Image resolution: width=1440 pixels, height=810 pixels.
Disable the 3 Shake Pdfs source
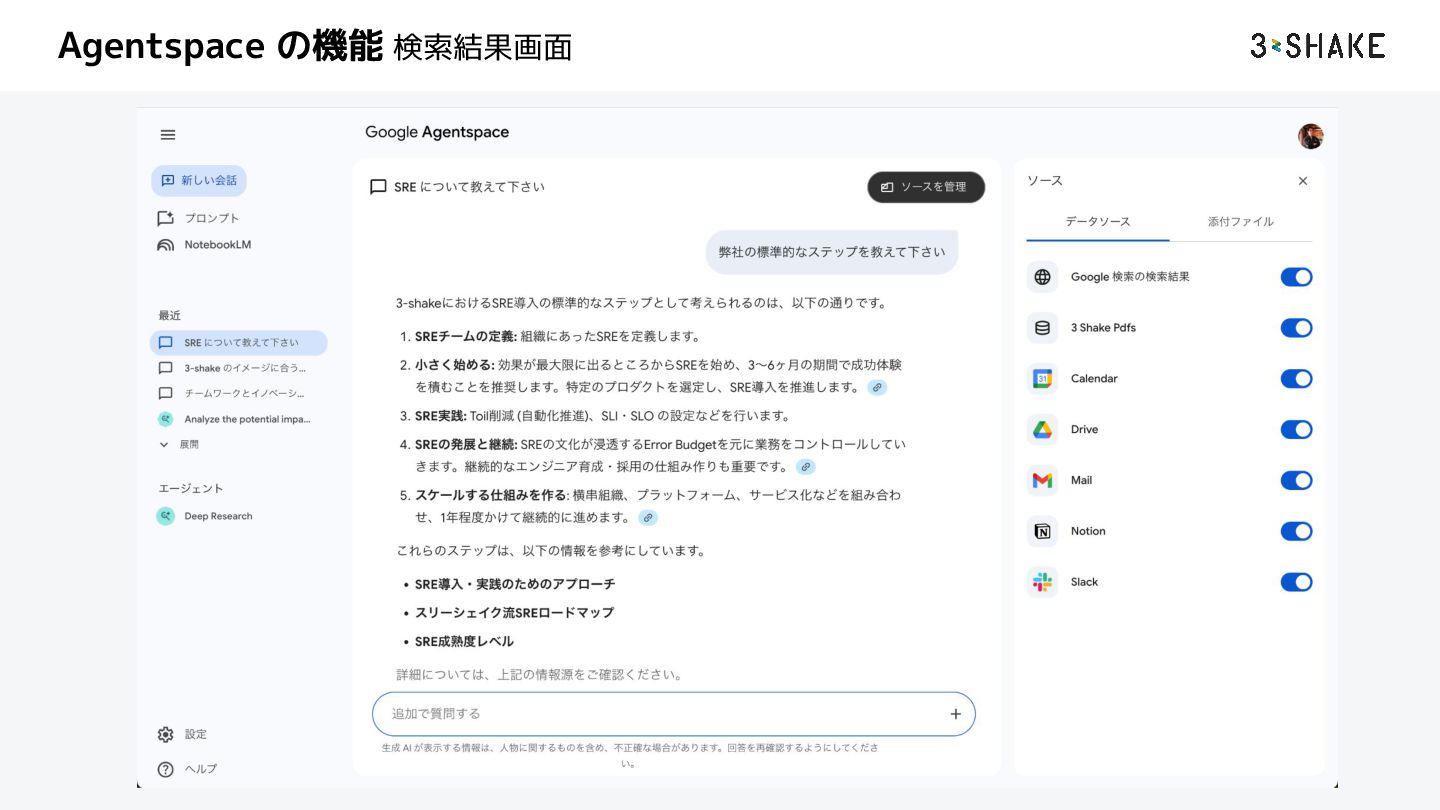tap(1296, 328)
